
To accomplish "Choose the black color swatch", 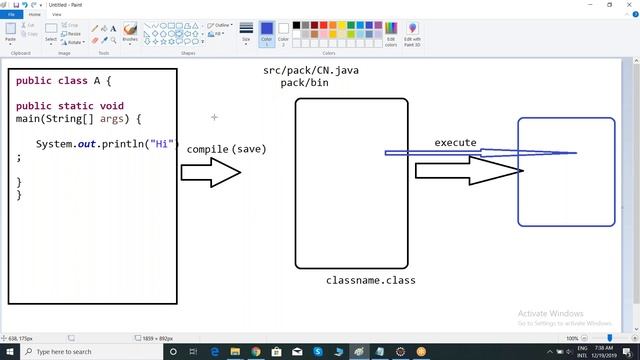I will [296, 25].
